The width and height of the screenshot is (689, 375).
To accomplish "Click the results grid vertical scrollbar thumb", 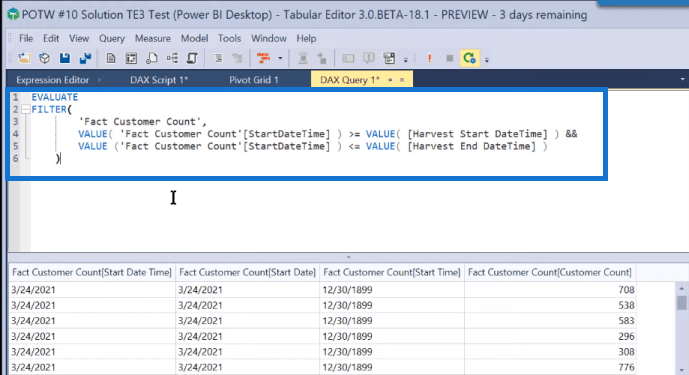I will [682, 302].
